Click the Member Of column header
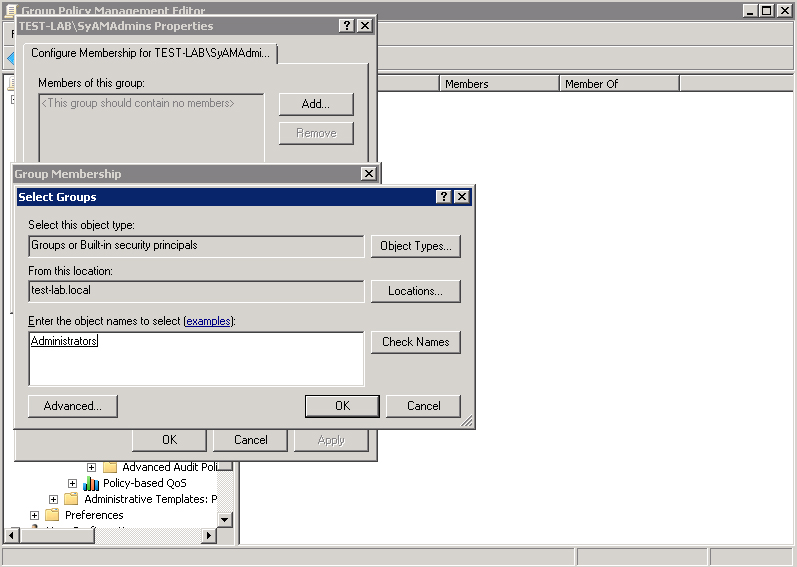 [x=619, y=84]
